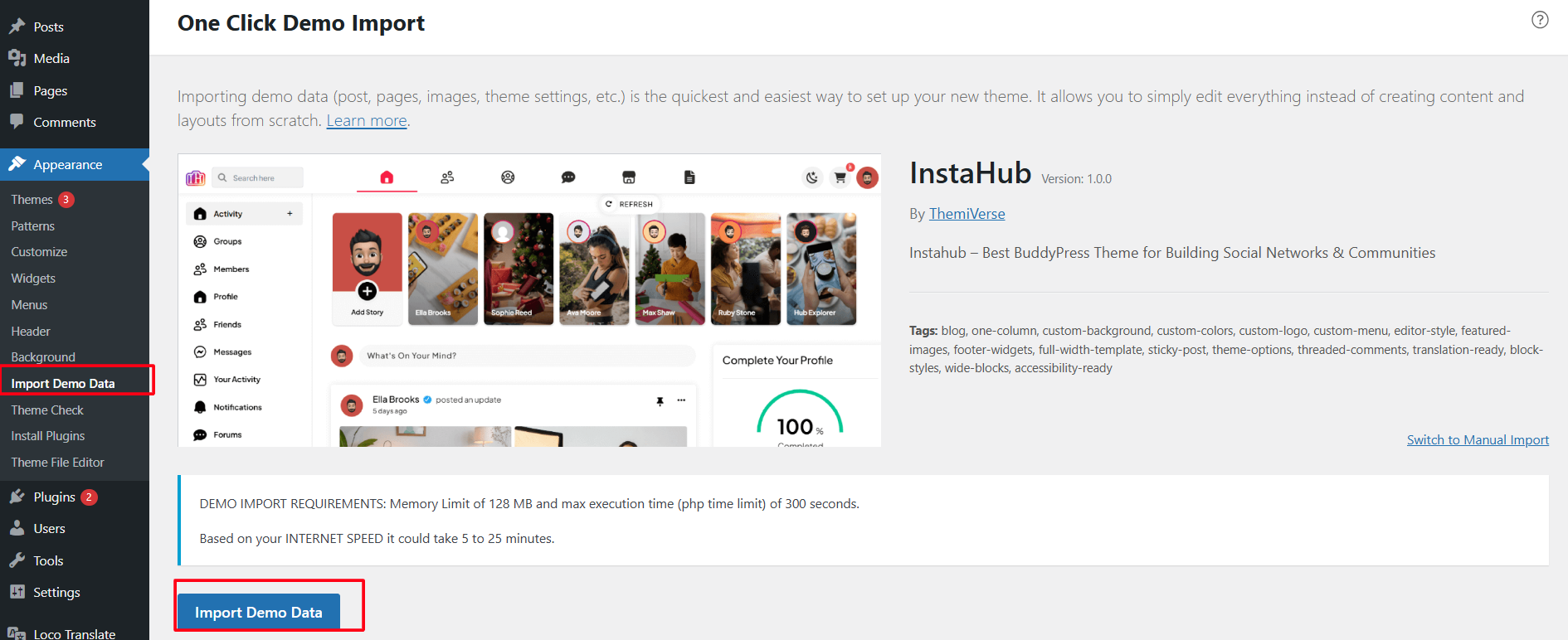Open Theme File Editor
Screen dimensions: 1568x640
pyautogui.click(x=57, y=463)
